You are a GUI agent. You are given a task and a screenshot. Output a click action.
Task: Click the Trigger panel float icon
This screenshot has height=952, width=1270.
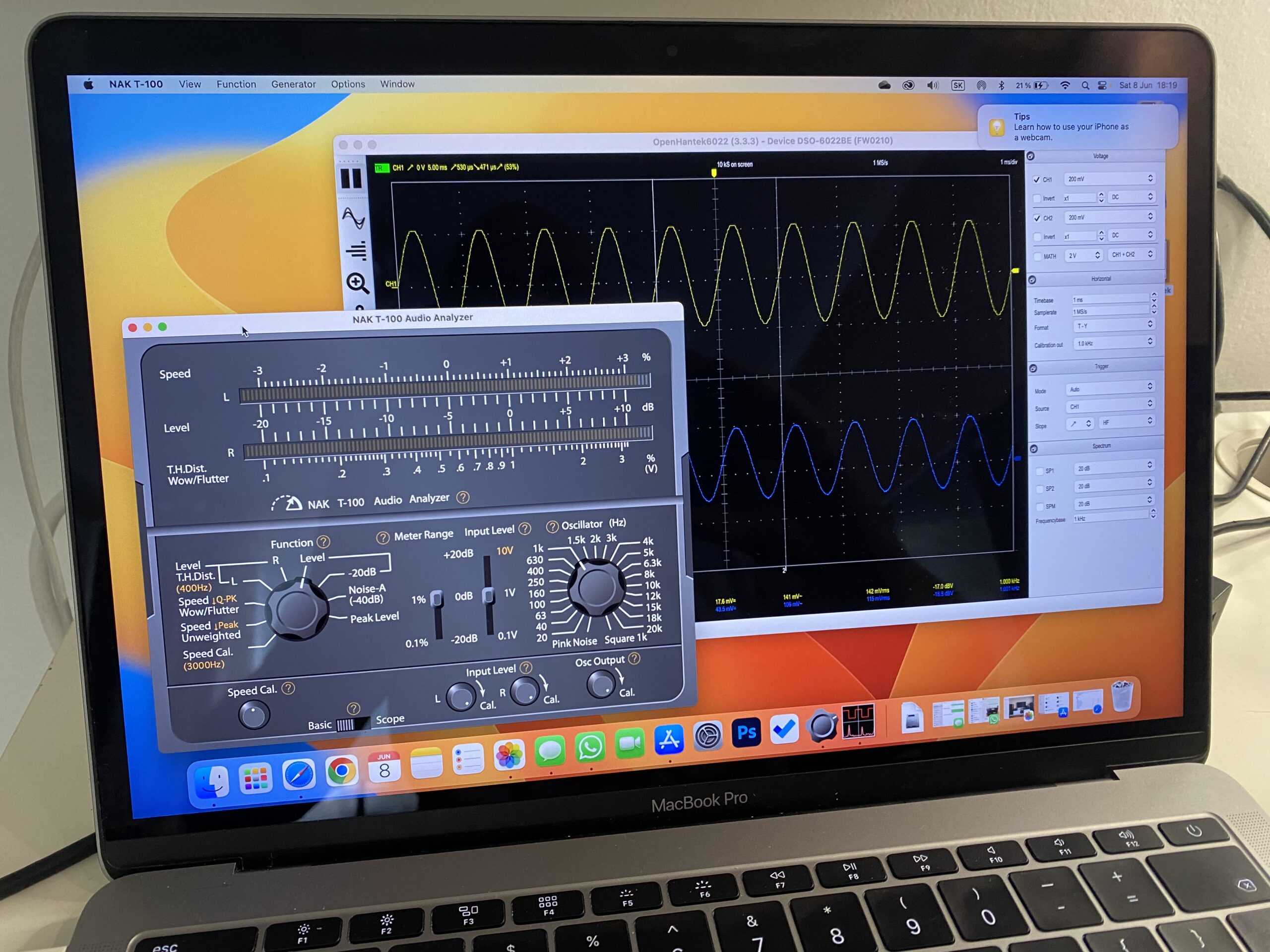point(1032,368)
